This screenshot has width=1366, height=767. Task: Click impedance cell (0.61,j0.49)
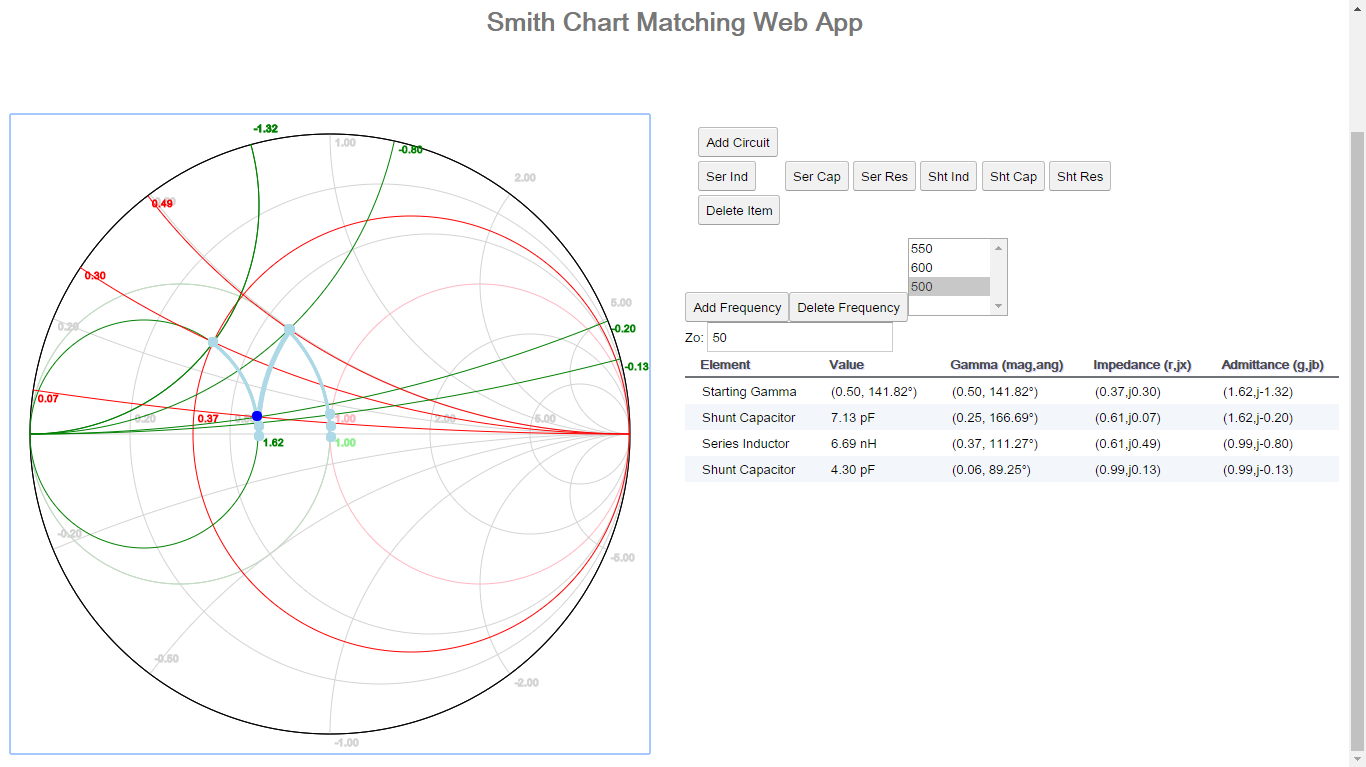(1128, 444)
